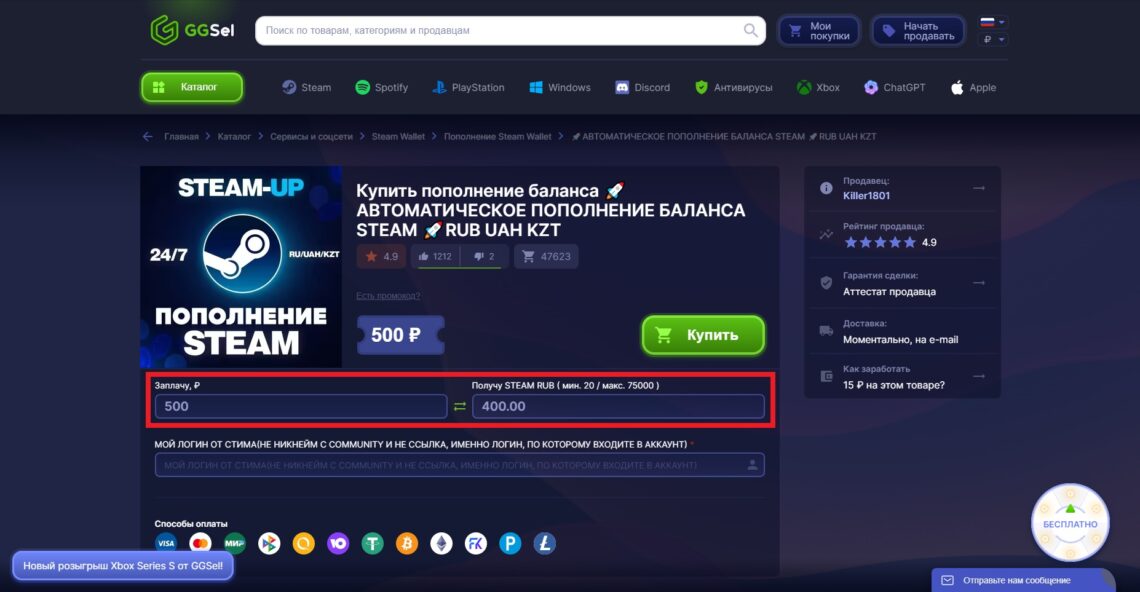Open the language flag dropdown
This screenshot has height=592, width=1140.
point(992,22)
